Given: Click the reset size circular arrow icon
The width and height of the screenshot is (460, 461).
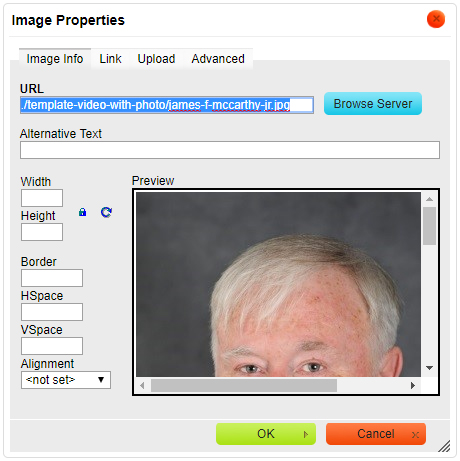Looking at the screenshot, I should [106, 212].
